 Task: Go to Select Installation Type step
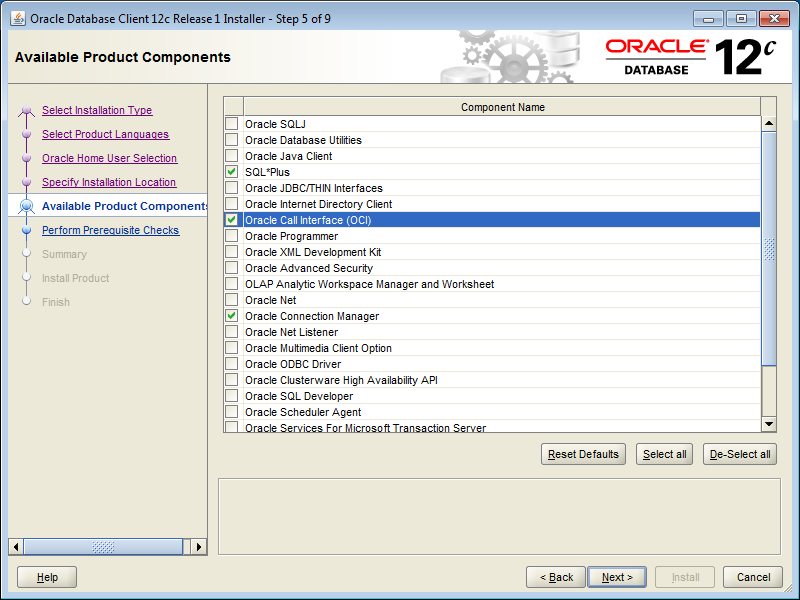[97, 110]
